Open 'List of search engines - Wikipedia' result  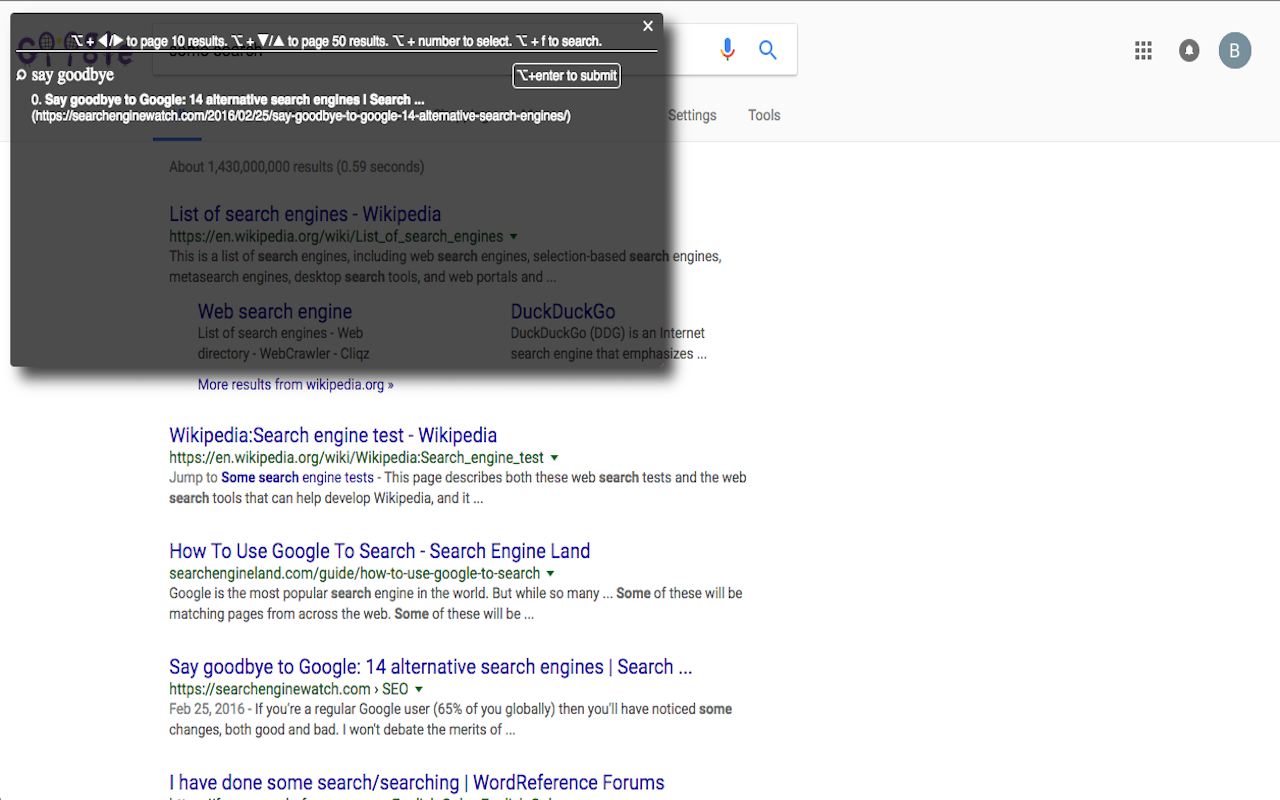click(305, 214)
